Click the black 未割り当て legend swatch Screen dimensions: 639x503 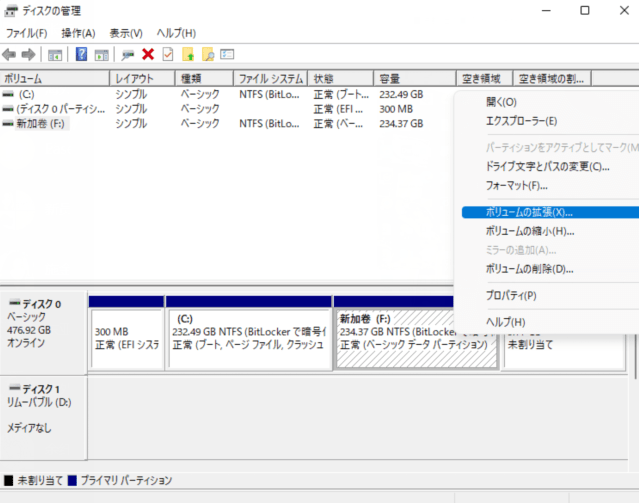(9, 481)
